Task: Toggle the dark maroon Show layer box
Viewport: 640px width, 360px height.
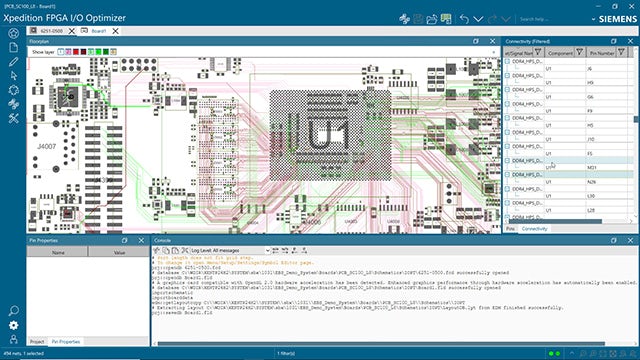Action: coord(83,52)
